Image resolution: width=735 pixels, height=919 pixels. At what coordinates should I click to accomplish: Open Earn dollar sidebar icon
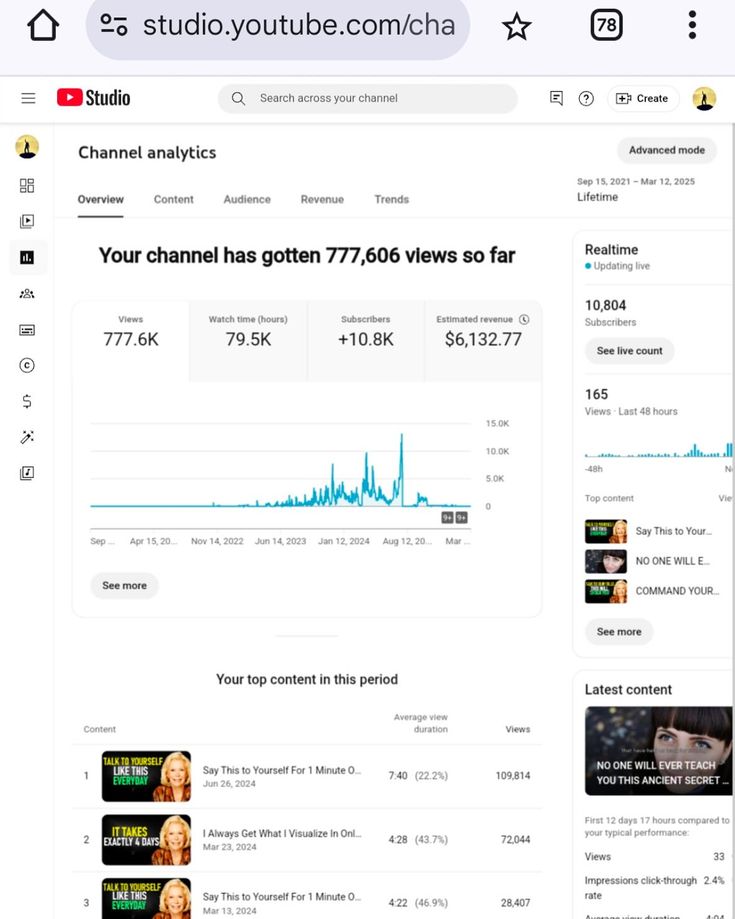pyautogui.click(x=27, y=401)
